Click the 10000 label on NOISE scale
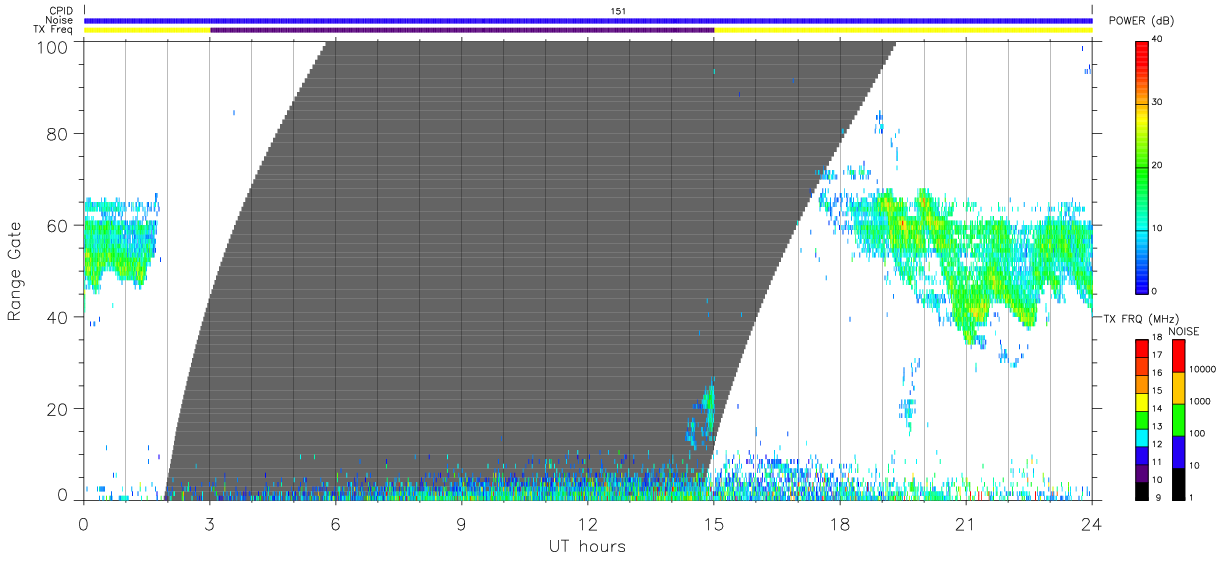Viewport: 1228px width, 567px height. click(x=1203, y=369)
